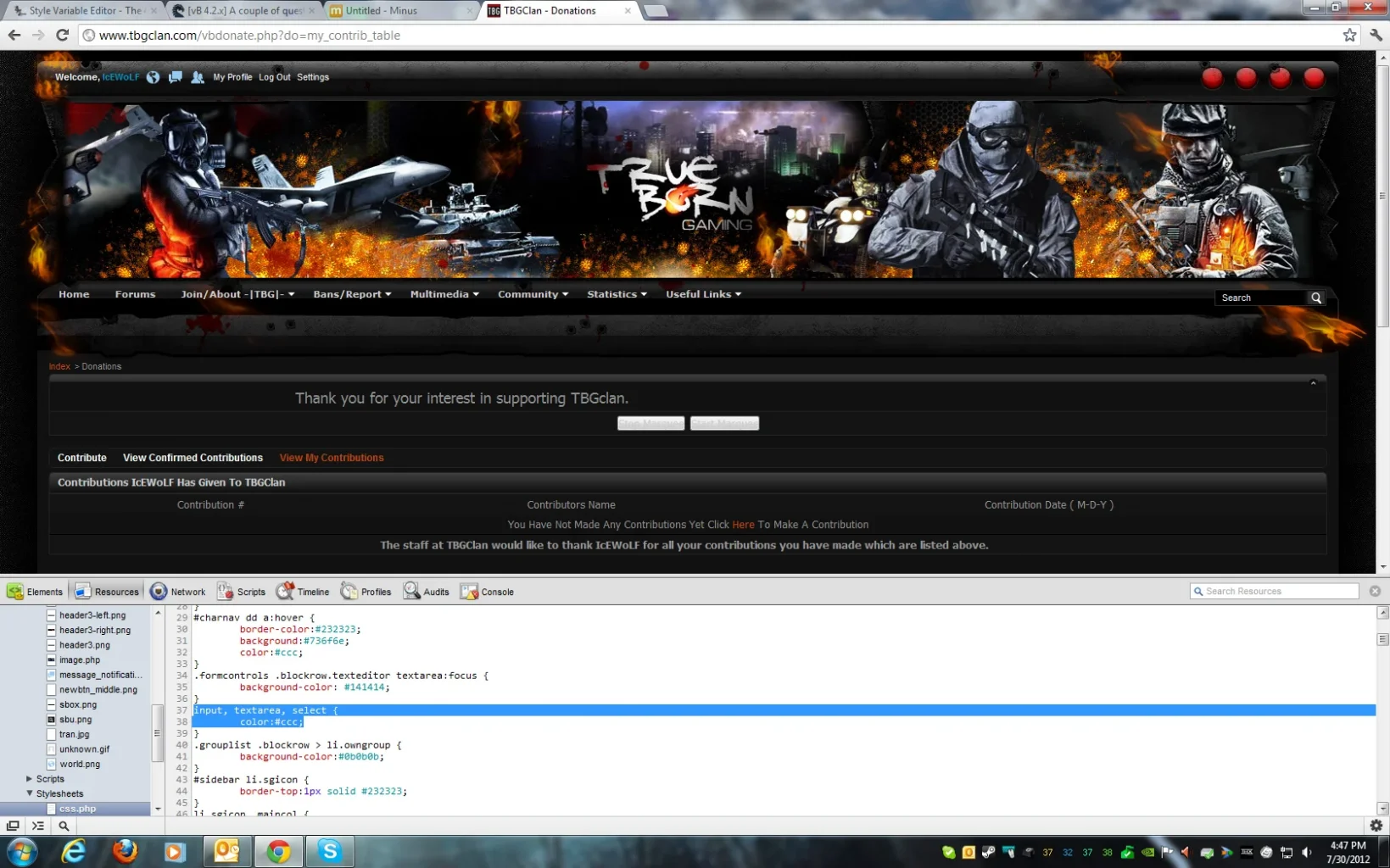1390x868 pixels.
Task: Bookmark page with the star icon
Action: tap(1349, 35)
